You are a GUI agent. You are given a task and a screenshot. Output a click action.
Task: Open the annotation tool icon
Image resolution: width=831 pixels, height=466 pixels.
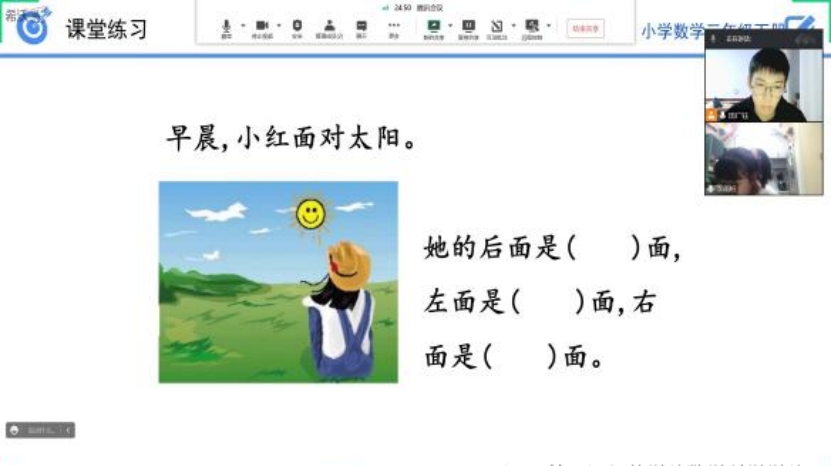pyautogui.click(x=496, y=26)
